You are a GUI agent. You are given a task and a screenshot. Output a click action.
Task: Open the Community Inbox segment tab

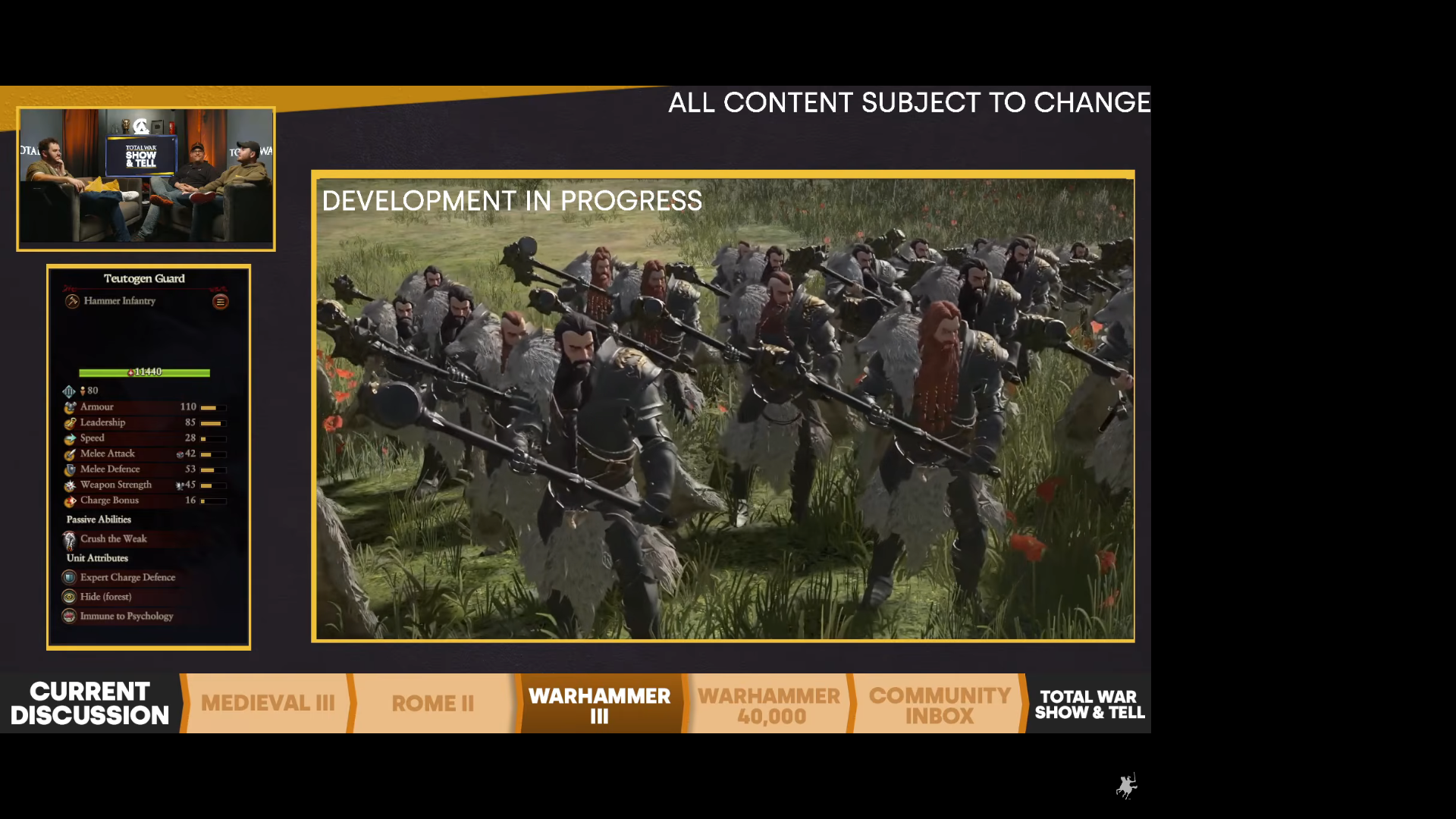(940, 704)
